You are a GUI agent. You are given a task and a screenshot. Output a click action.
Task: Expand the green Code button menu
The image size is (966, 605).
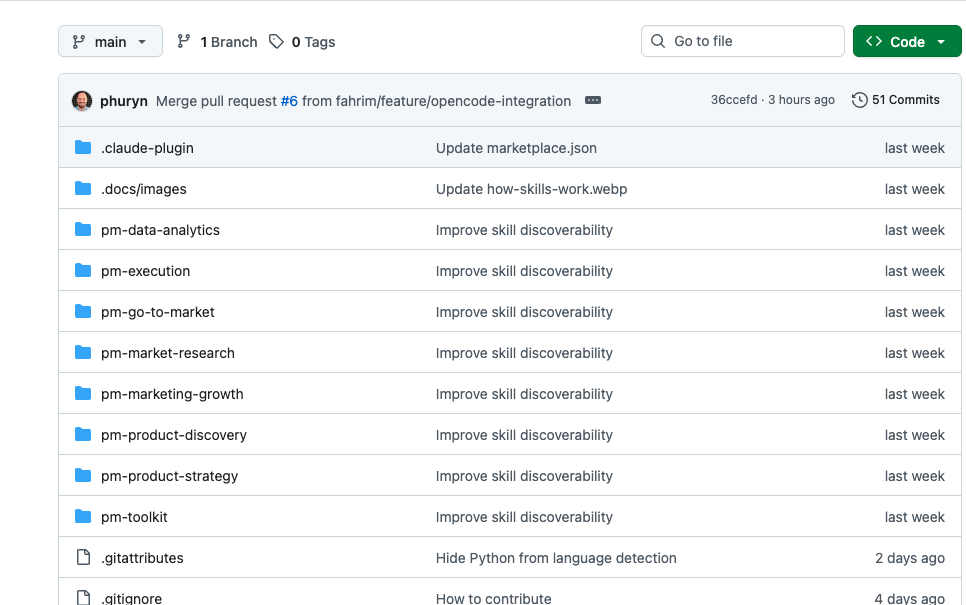907,41
